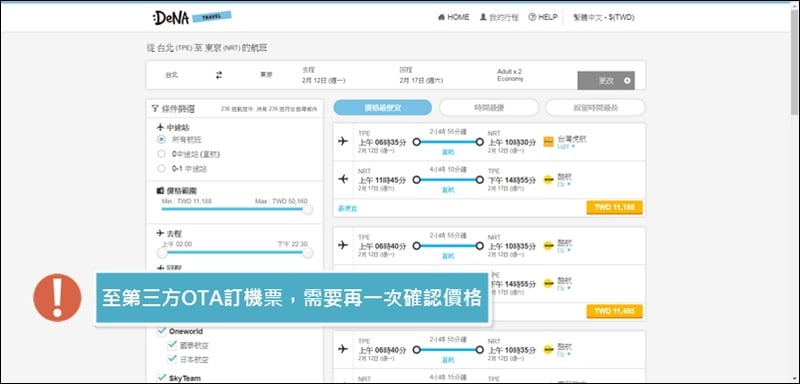The image size is (800, 384).
Task: Expand Fly fare link of 14:55 arrival in TWD 11,485 card
Action: pyautogui.click(x=564, y=288)
